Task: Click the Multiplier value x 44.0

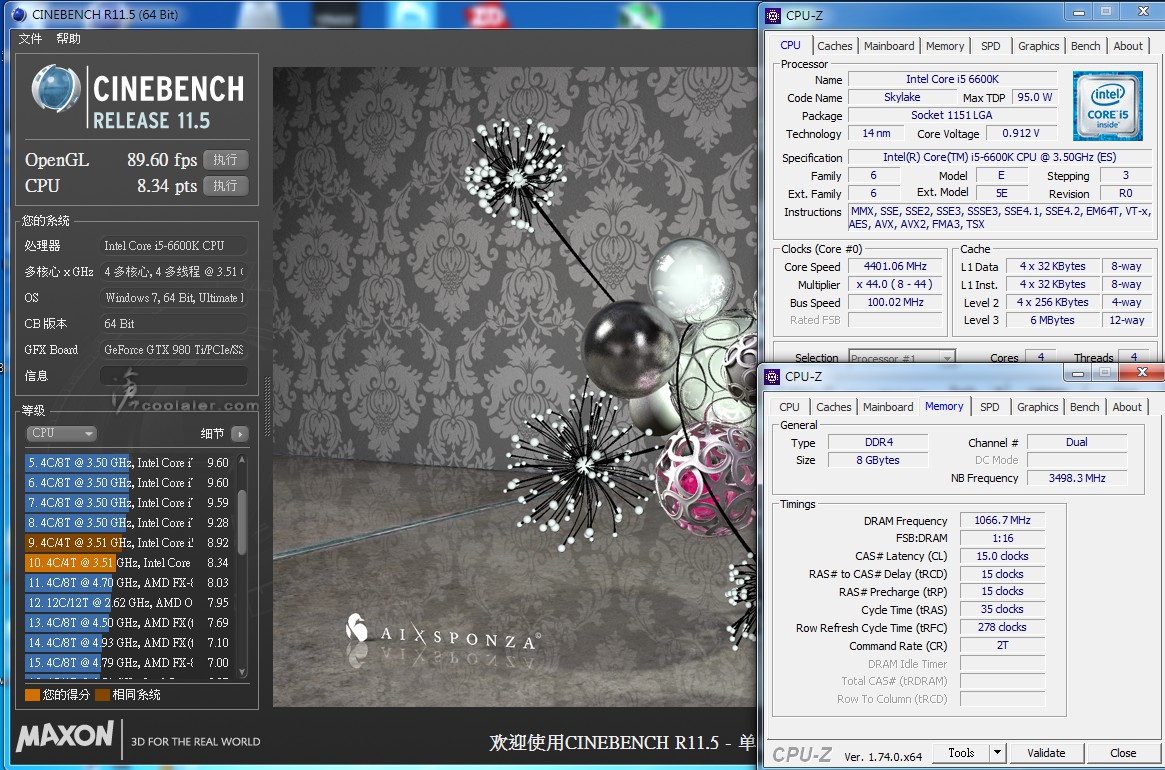Action: pos(895,284)
